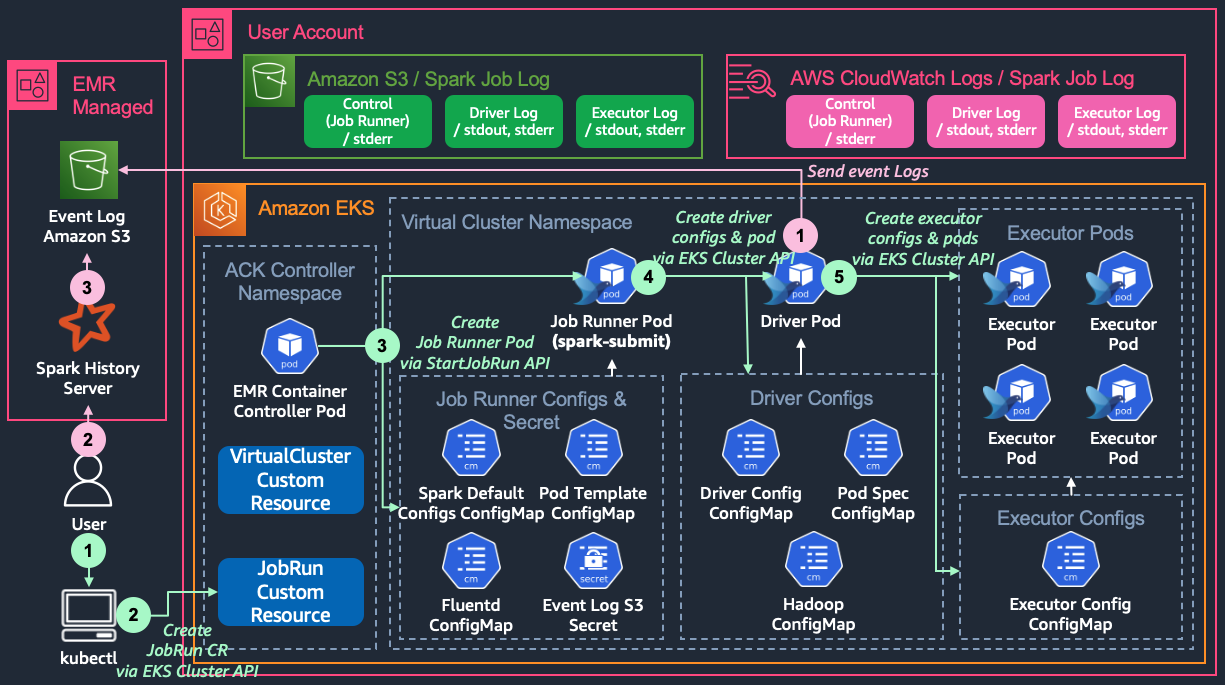Click the EMR Container Controller Pod icon
The width and height of the screenshot is (1225, 685).
289,347
